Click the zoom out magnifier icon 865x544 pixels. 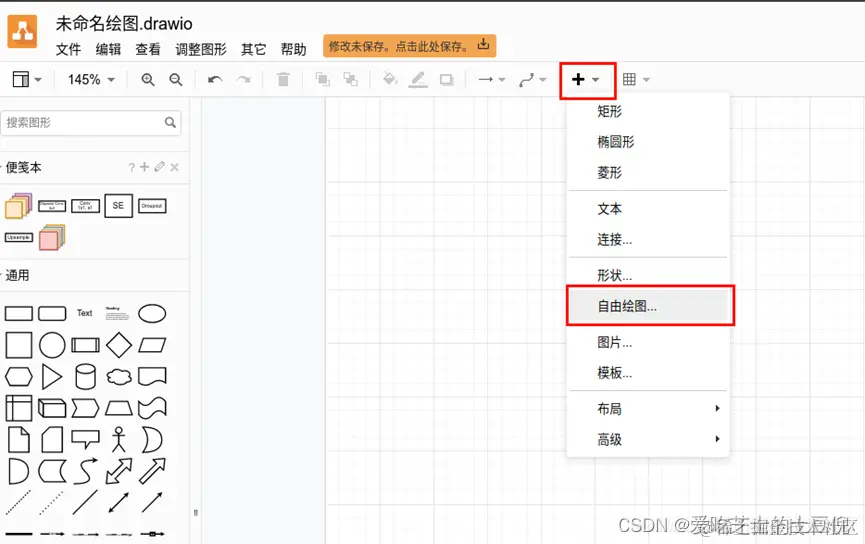point(175,79)
